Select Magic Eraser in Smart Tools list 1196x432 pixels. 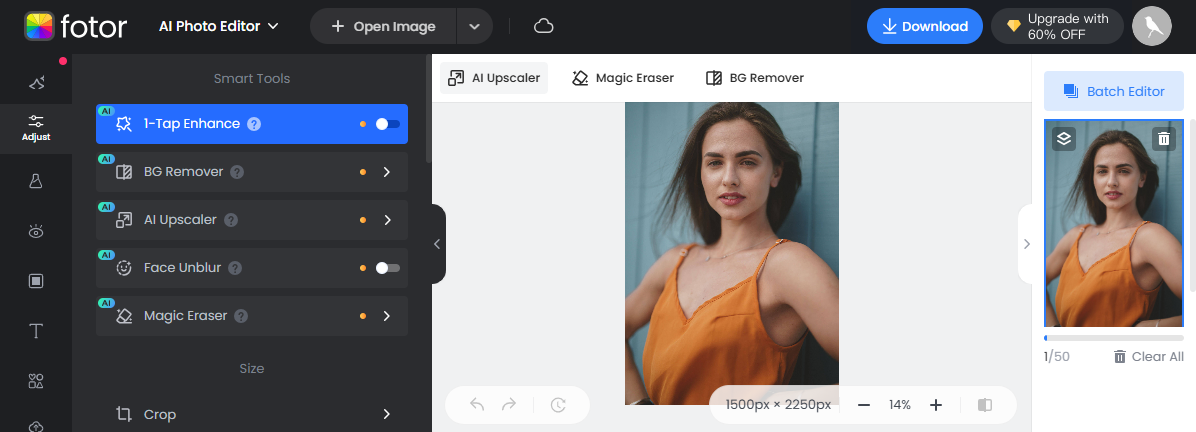[252, 316]
